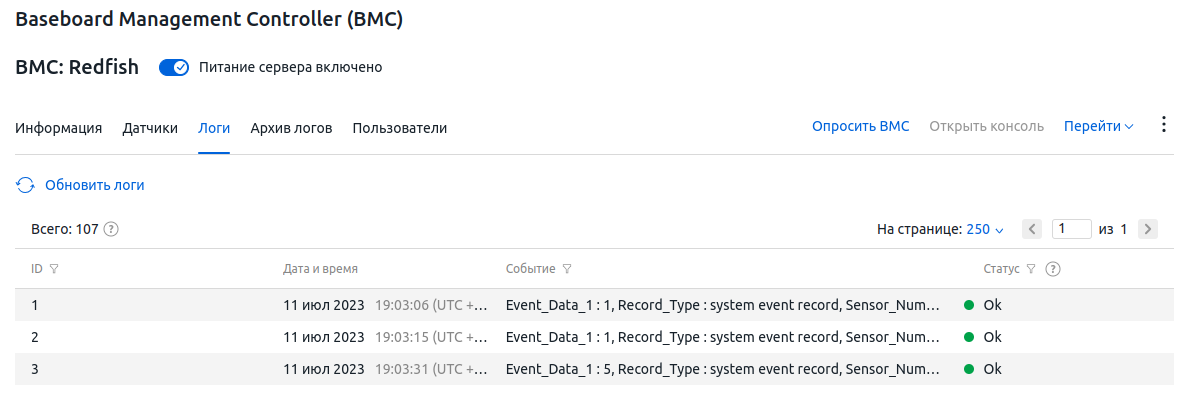1191x393 pixels.
Task: Open the ID column filter icon
Action: (x=54, y=268)
